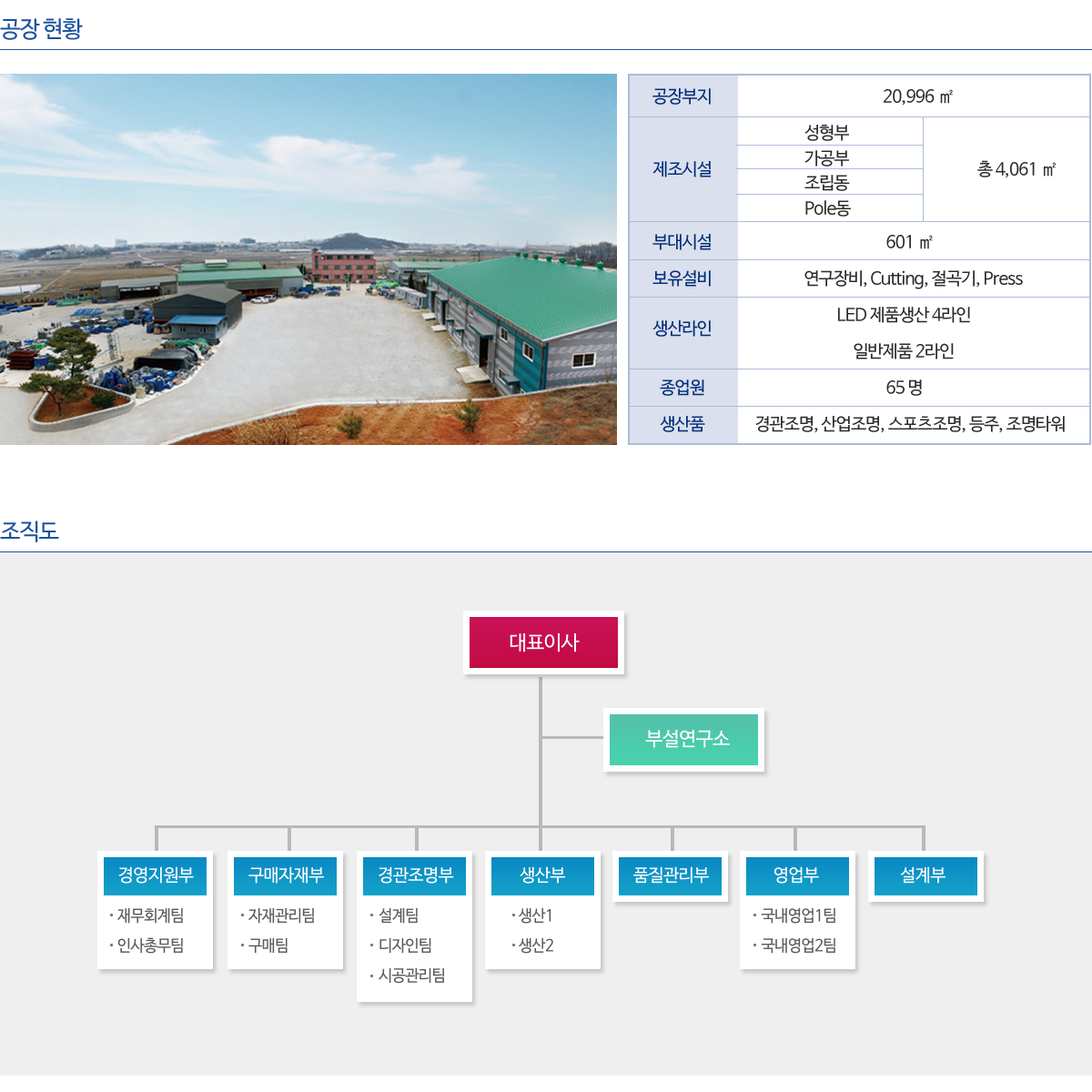Screen dimensions: 1092x1092
Task: Select 디자인팀 under 경관조명부
Action: point(405,945)
